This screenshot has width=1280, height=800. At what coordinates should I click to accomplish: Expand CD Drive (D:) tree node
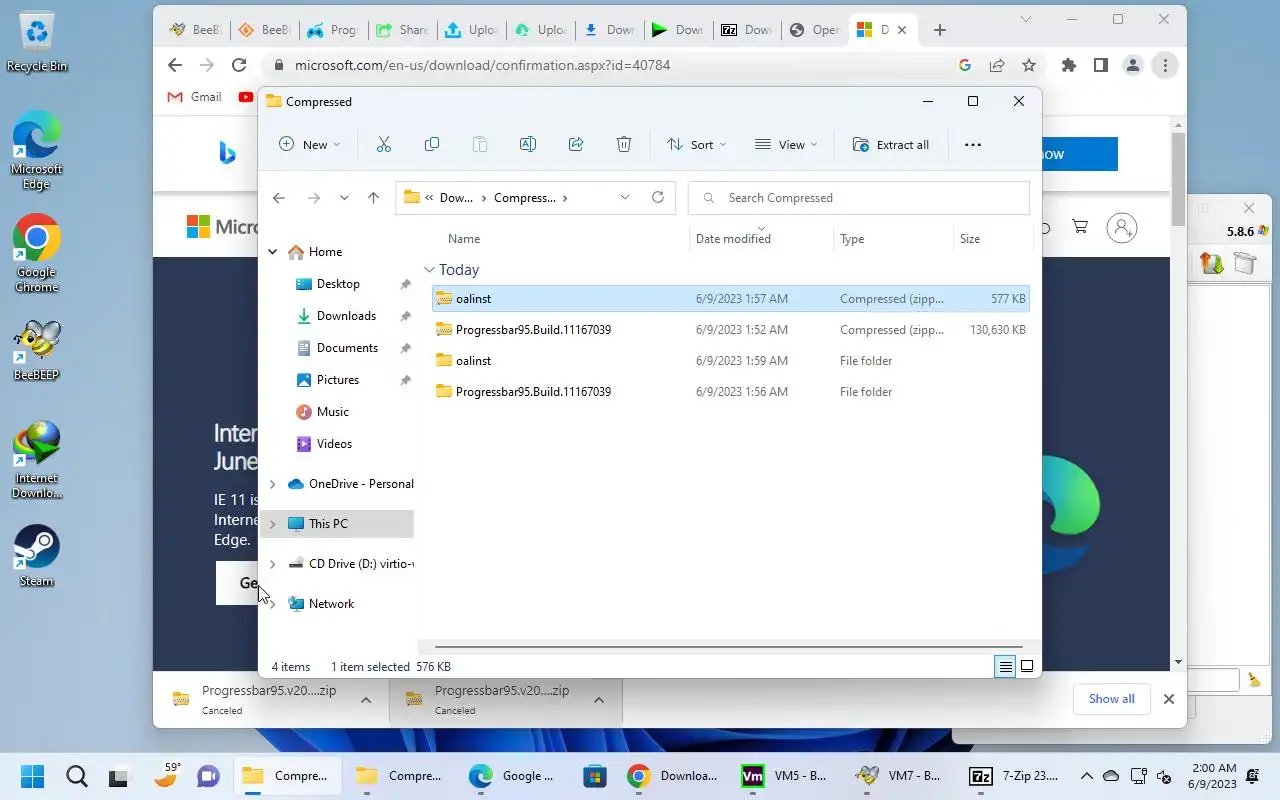coord(272,564)
